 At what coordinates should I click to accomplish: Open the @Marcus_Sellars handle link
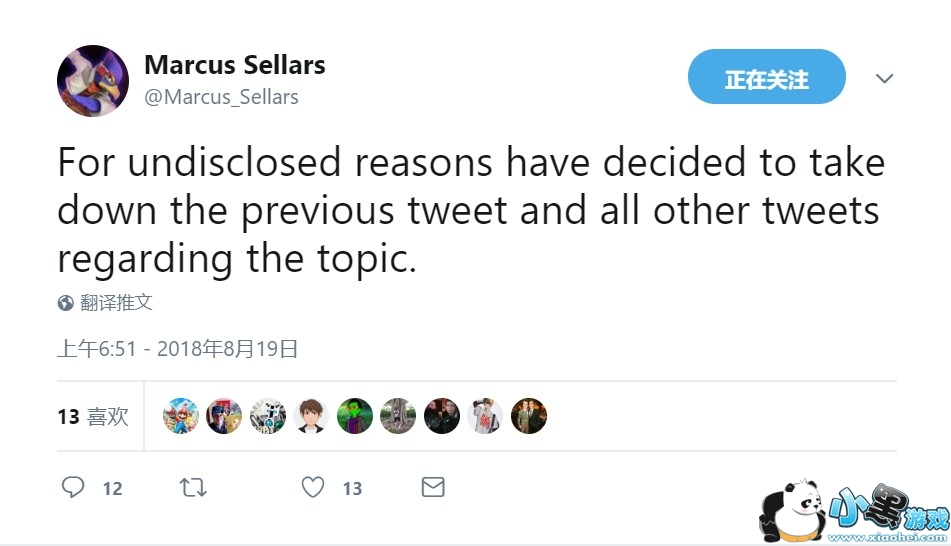221,97
